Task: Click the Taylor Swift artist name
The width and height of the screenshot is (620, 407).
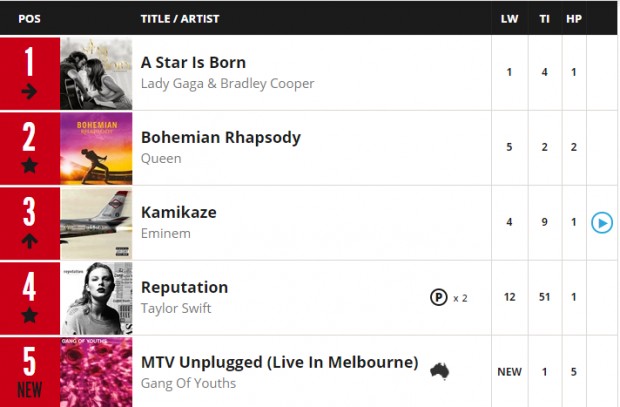Action: [176, 308]
